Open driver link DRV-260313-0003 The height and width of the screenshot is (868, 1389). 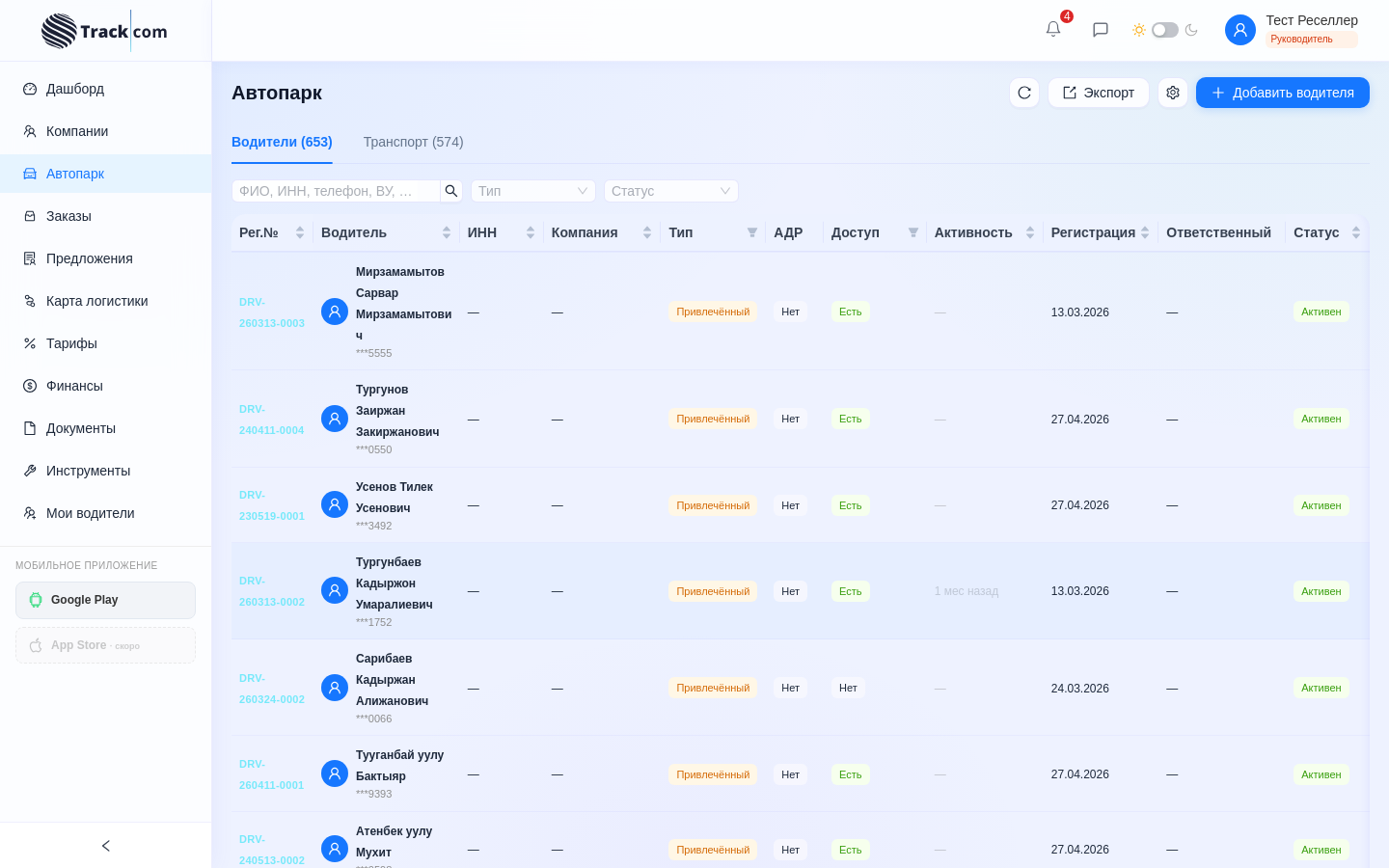(272, 312)
